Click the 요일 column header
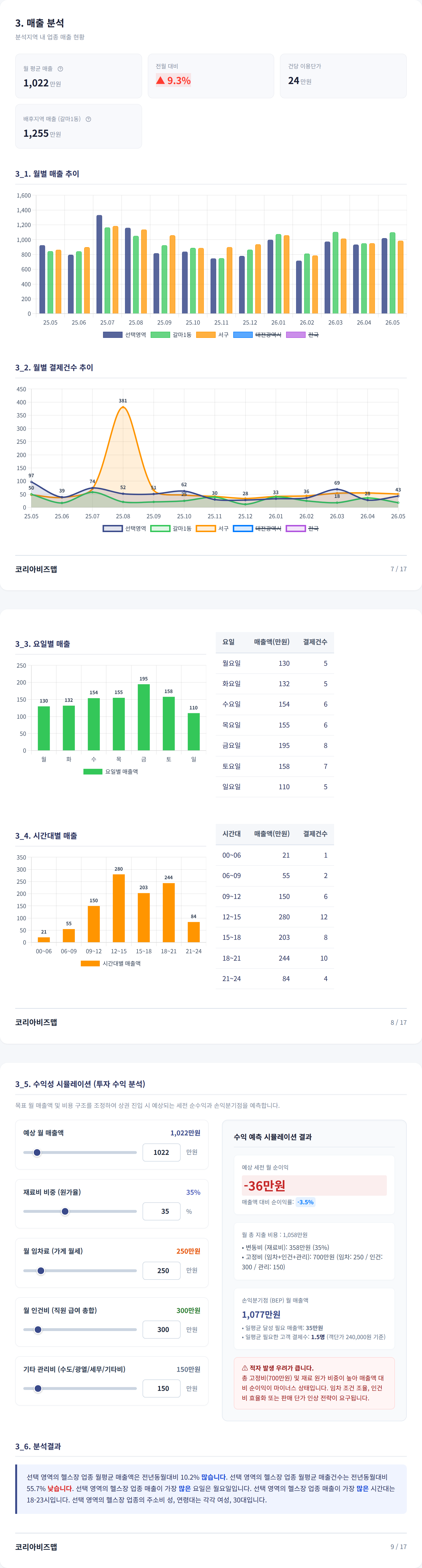Viewport: 422px width, 1568px height. [228, 642]
